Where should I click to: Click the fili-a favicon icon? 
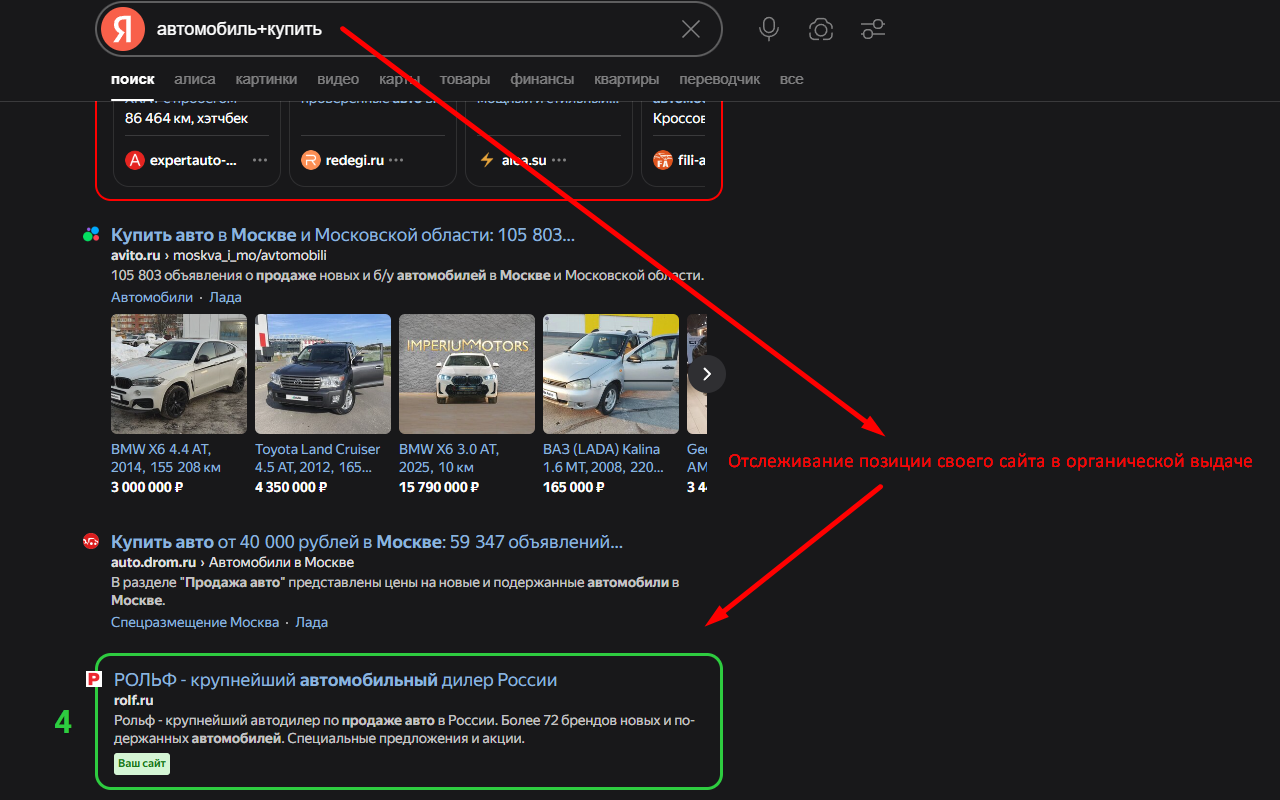[x=663, y=160]
